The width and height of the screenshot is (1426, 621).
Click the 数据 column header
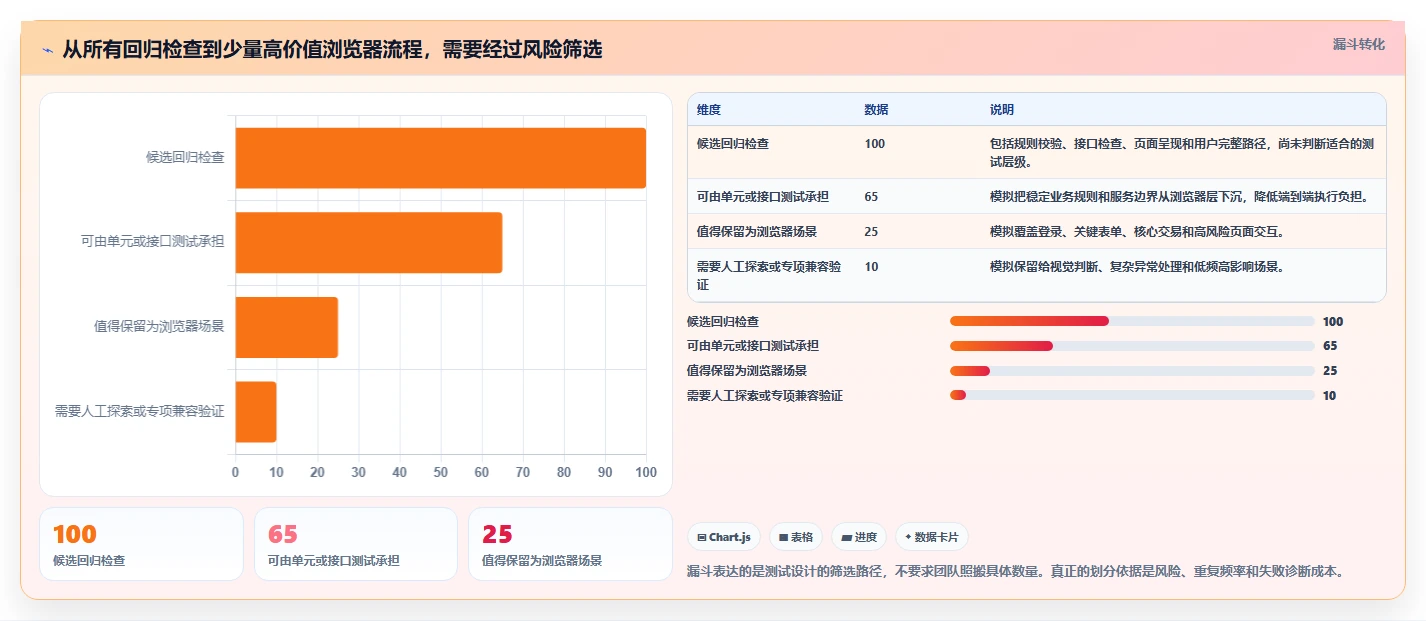coord(876,110)
